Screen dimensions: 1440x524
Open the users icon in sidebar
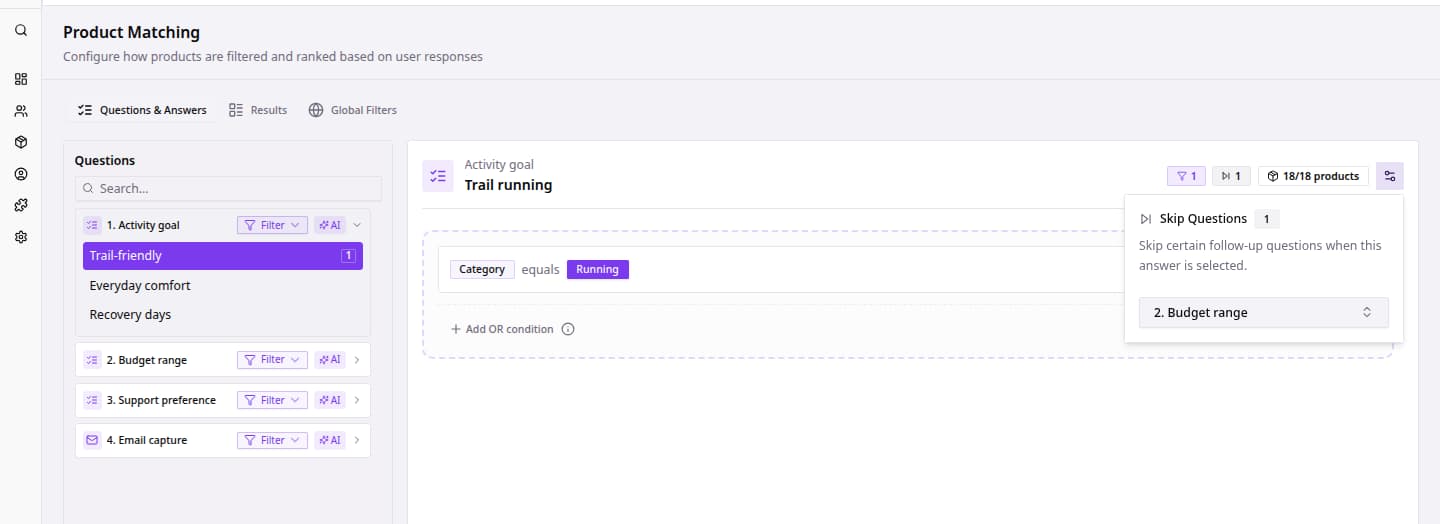pyautogui.click(x=21, y=111)
